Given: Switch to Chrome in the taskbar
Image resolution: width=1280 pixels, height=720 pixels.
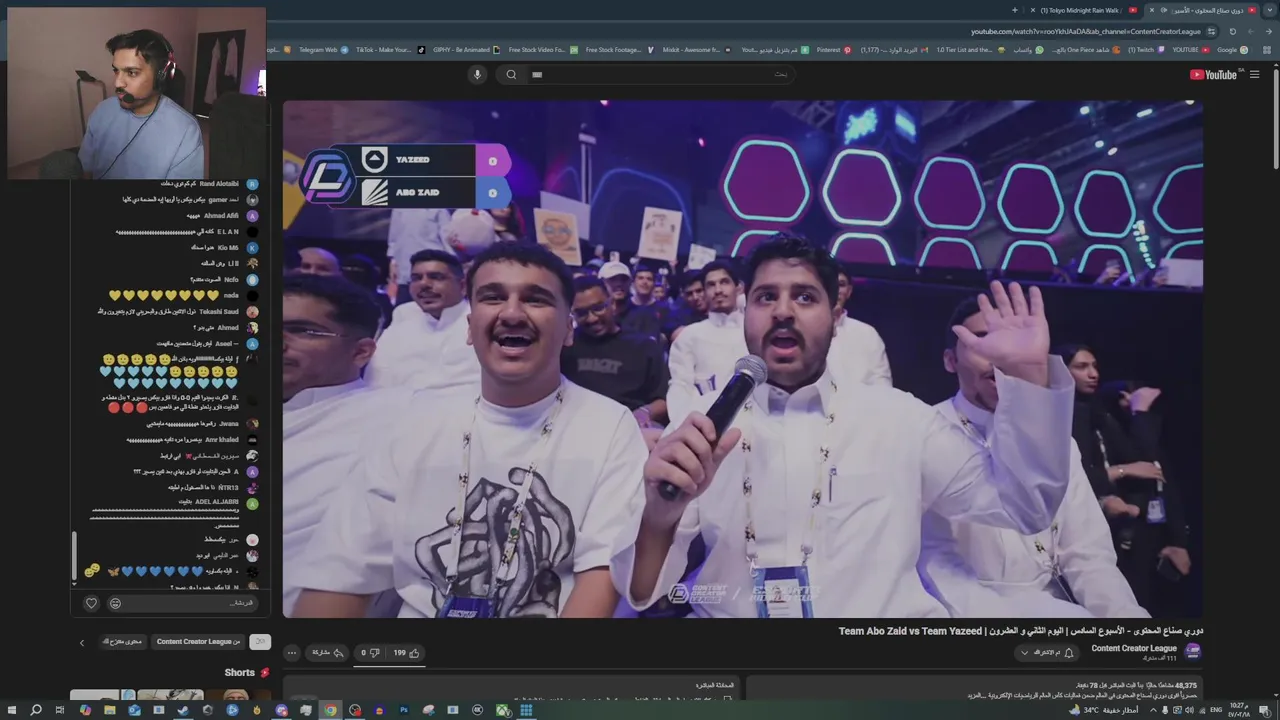Looking at the screenshot, I should (x=330, y=710).
